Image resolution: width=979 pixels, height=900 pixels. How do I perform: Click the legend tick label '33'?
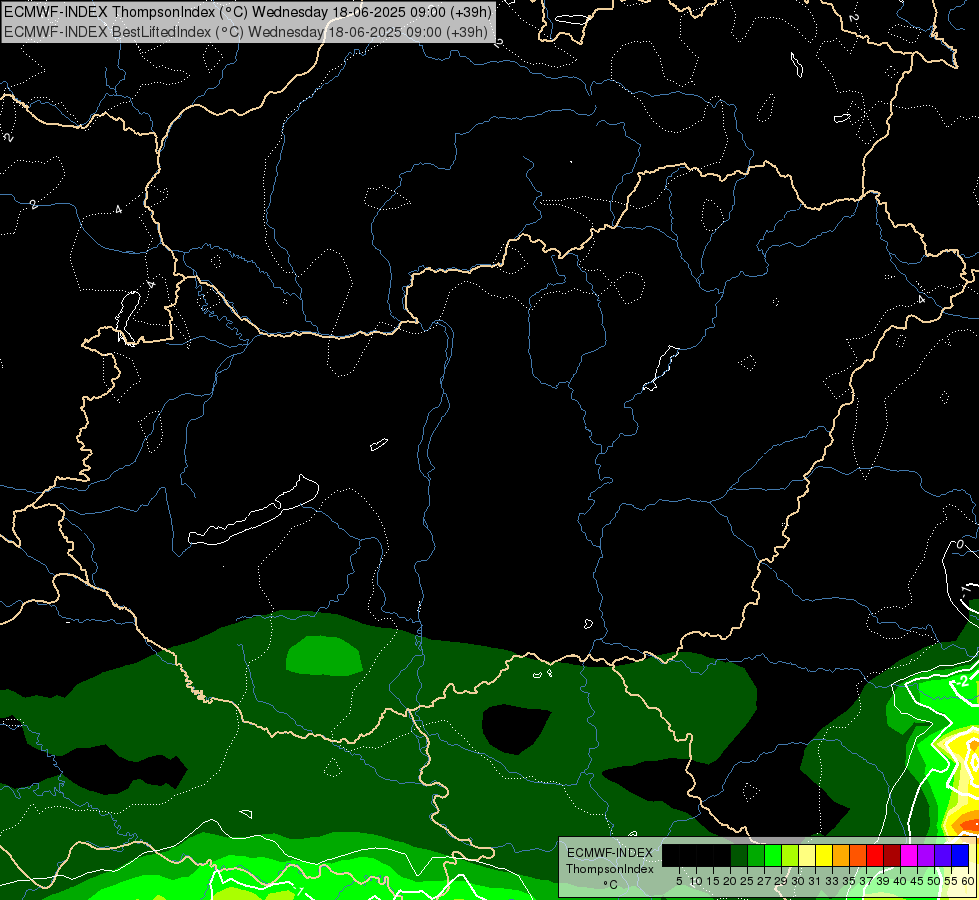coord(832,881)
